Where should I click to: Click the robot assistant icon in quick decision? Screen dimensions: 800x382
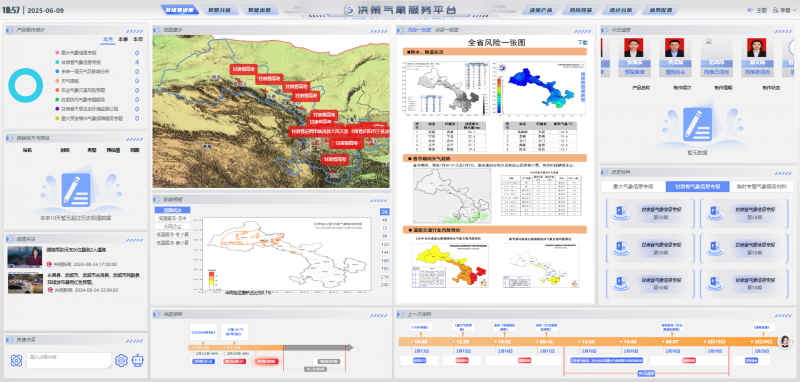[x=138, y=361]
